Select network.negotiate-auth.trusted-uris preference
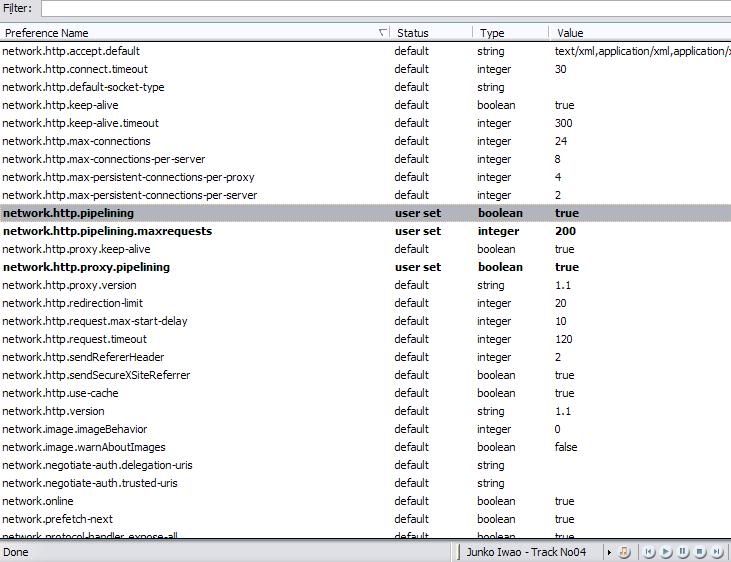731x562 pixels. pos(90,483)
